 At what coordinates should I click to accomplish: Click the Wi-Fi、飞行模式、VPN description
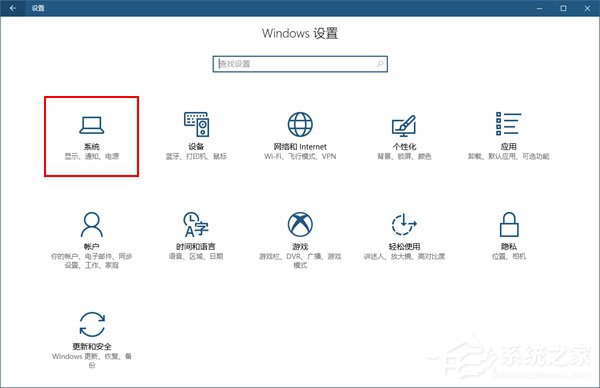click(300, 156)
